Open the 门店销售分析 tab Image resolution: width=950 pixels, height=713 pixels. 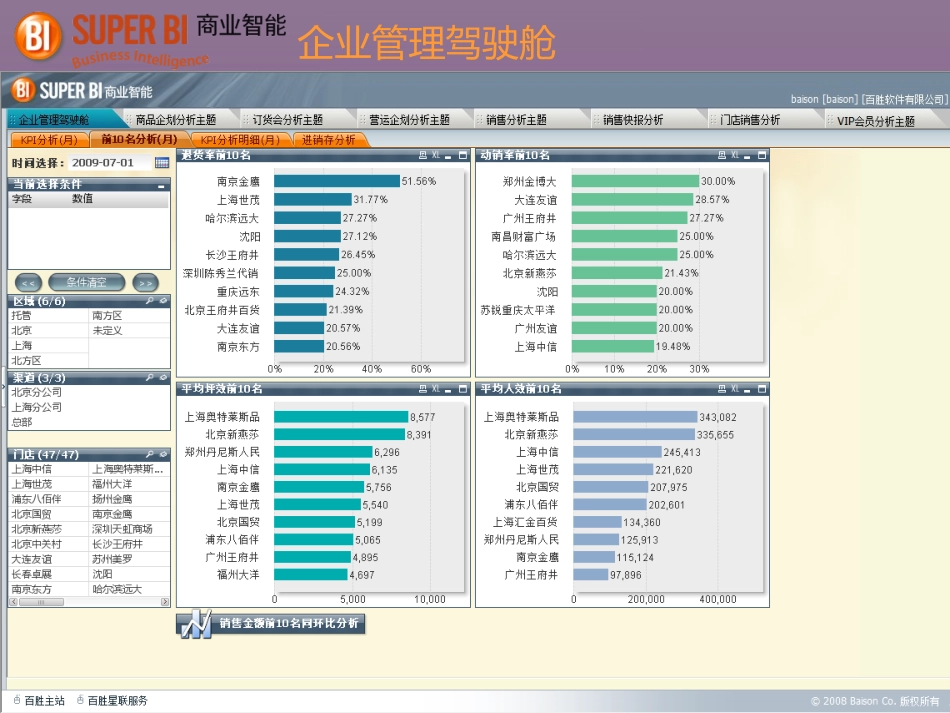[750, 120]
